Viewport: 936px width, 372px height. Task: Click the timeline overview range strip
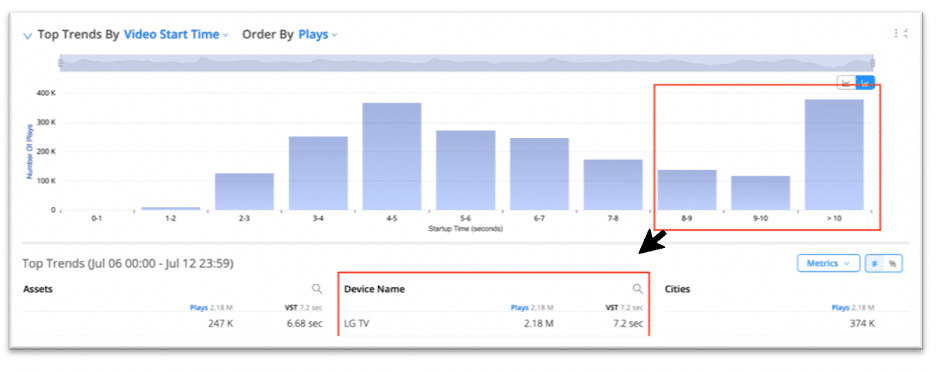tap(466, 63)
